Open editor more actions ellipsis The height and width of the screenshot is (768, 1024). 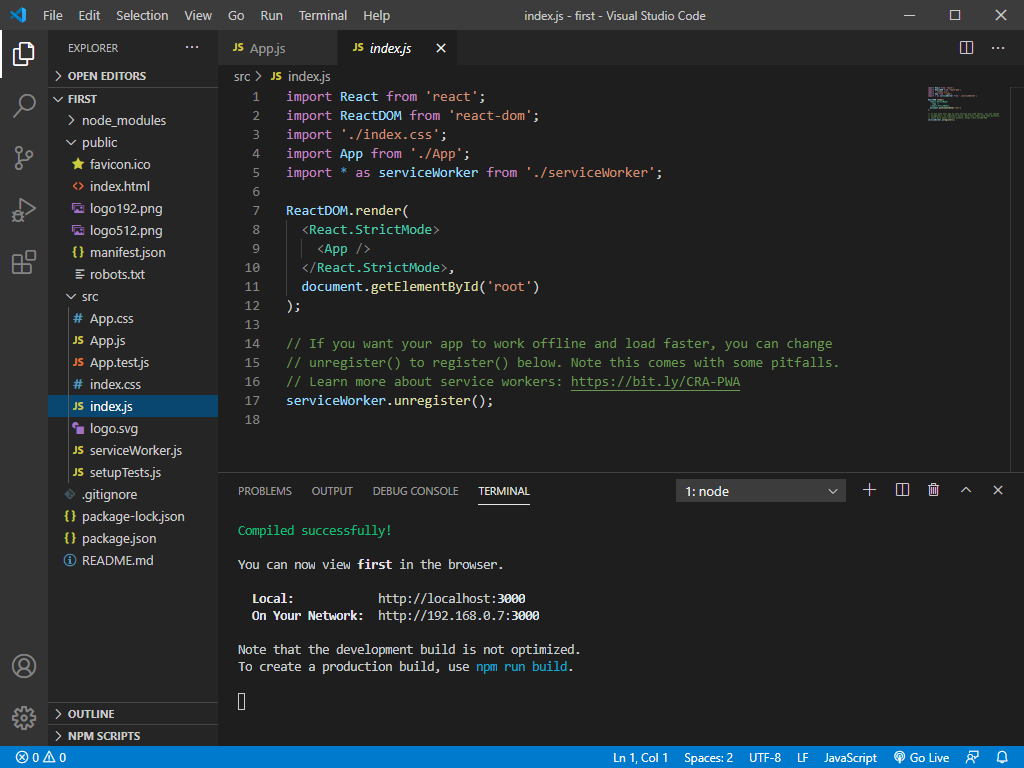coord(998,48)
